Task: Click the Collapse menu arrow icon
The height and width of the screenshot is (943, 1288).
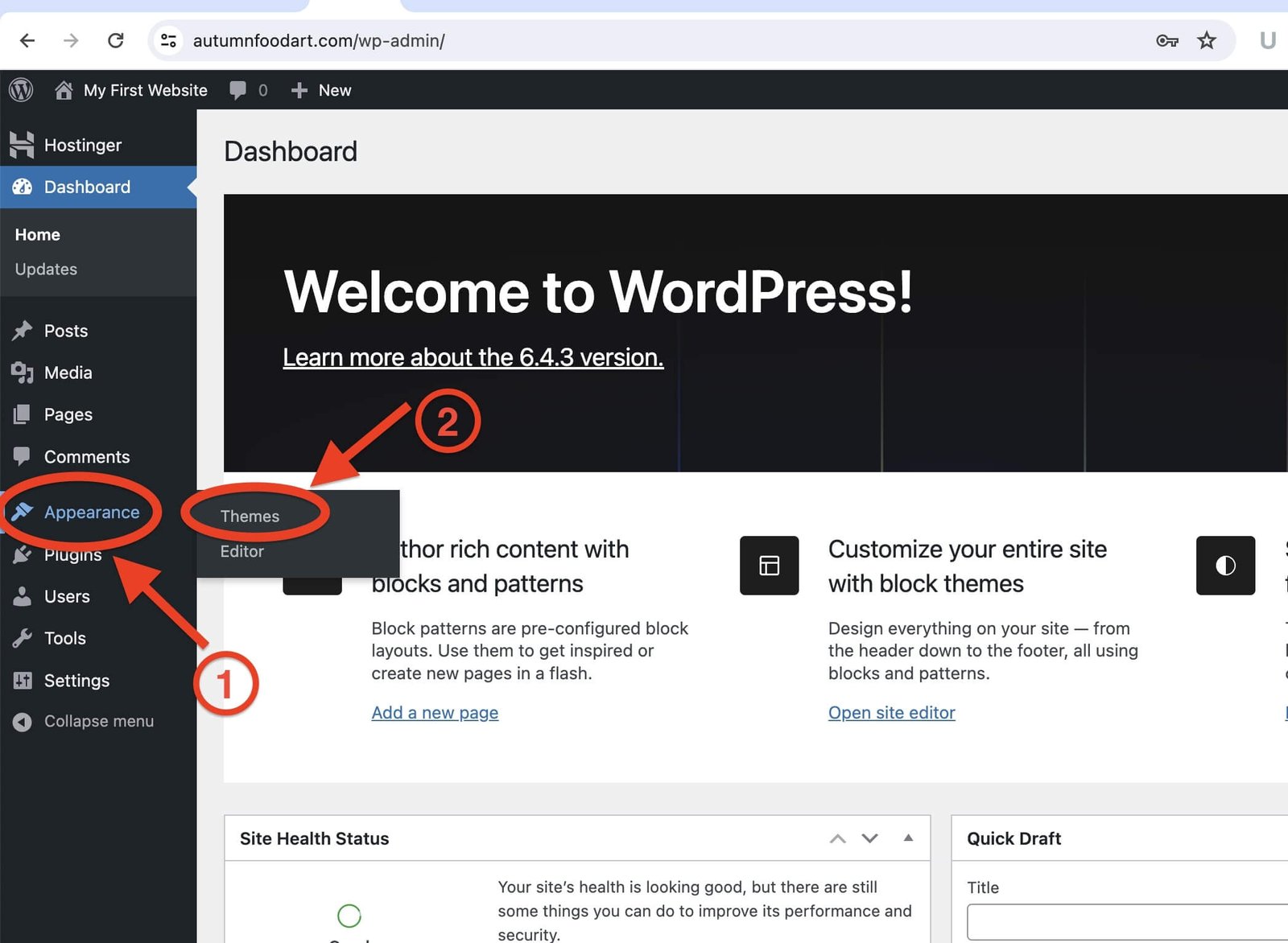Action: click(23, 722)
